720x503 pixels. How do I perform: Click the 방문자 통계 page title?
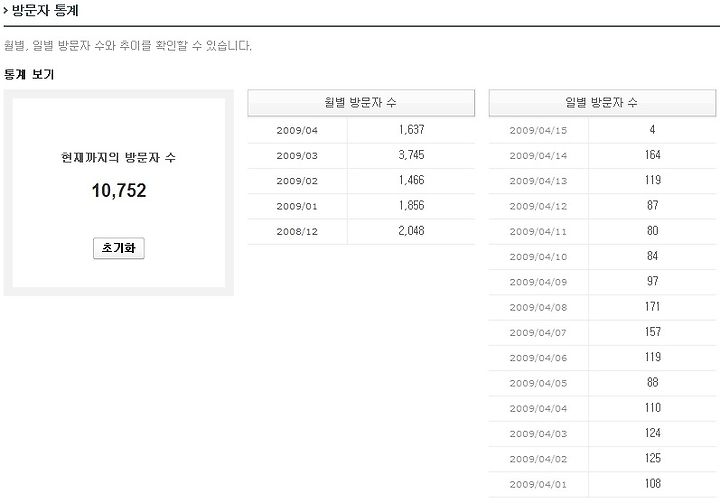pyautogui.click(x=45, y=10)
